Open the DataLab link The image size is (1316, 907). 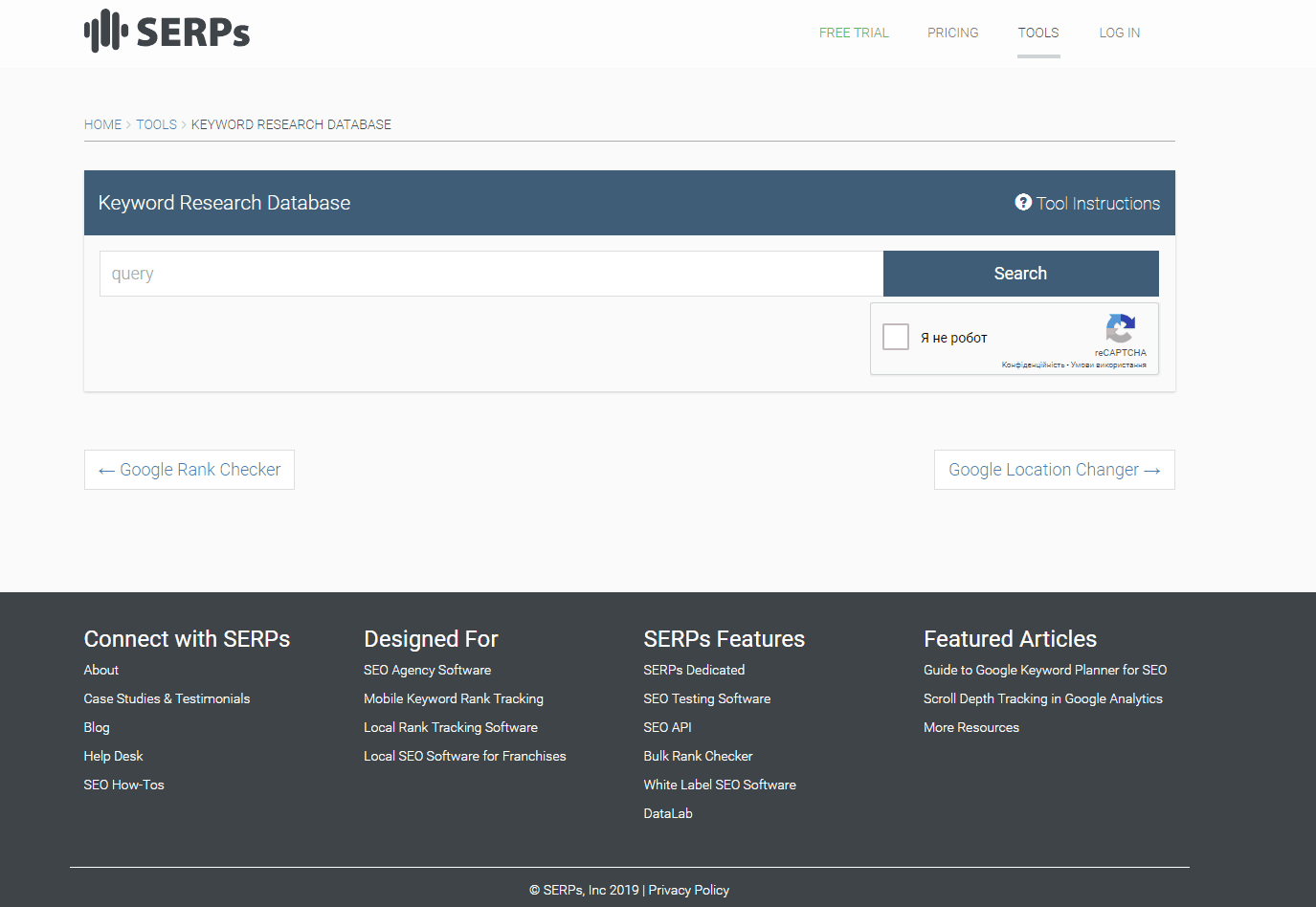(x=668, y=813)
